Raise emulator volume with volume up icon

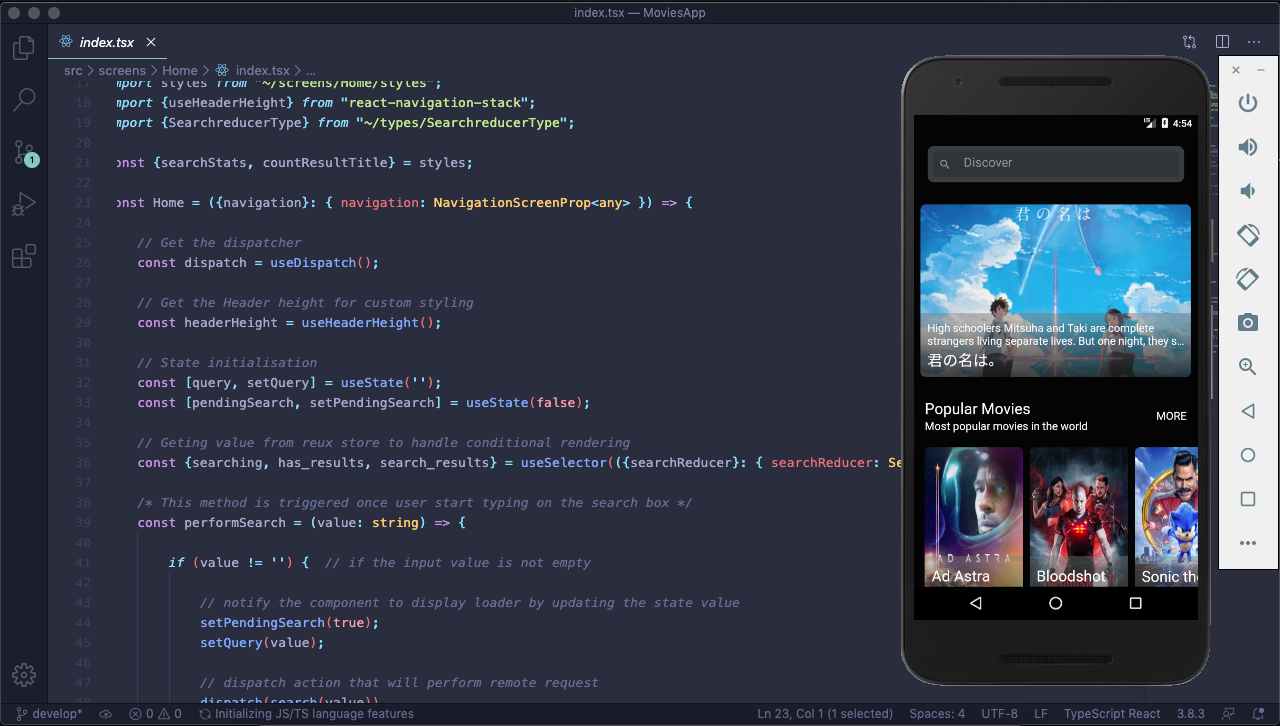(1248, 147)
